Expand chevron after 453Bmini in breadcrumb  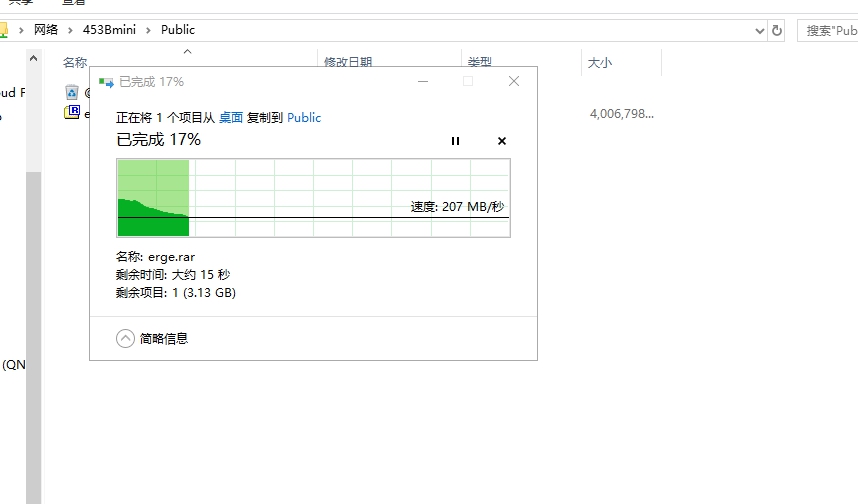click(x=148, y=30)
